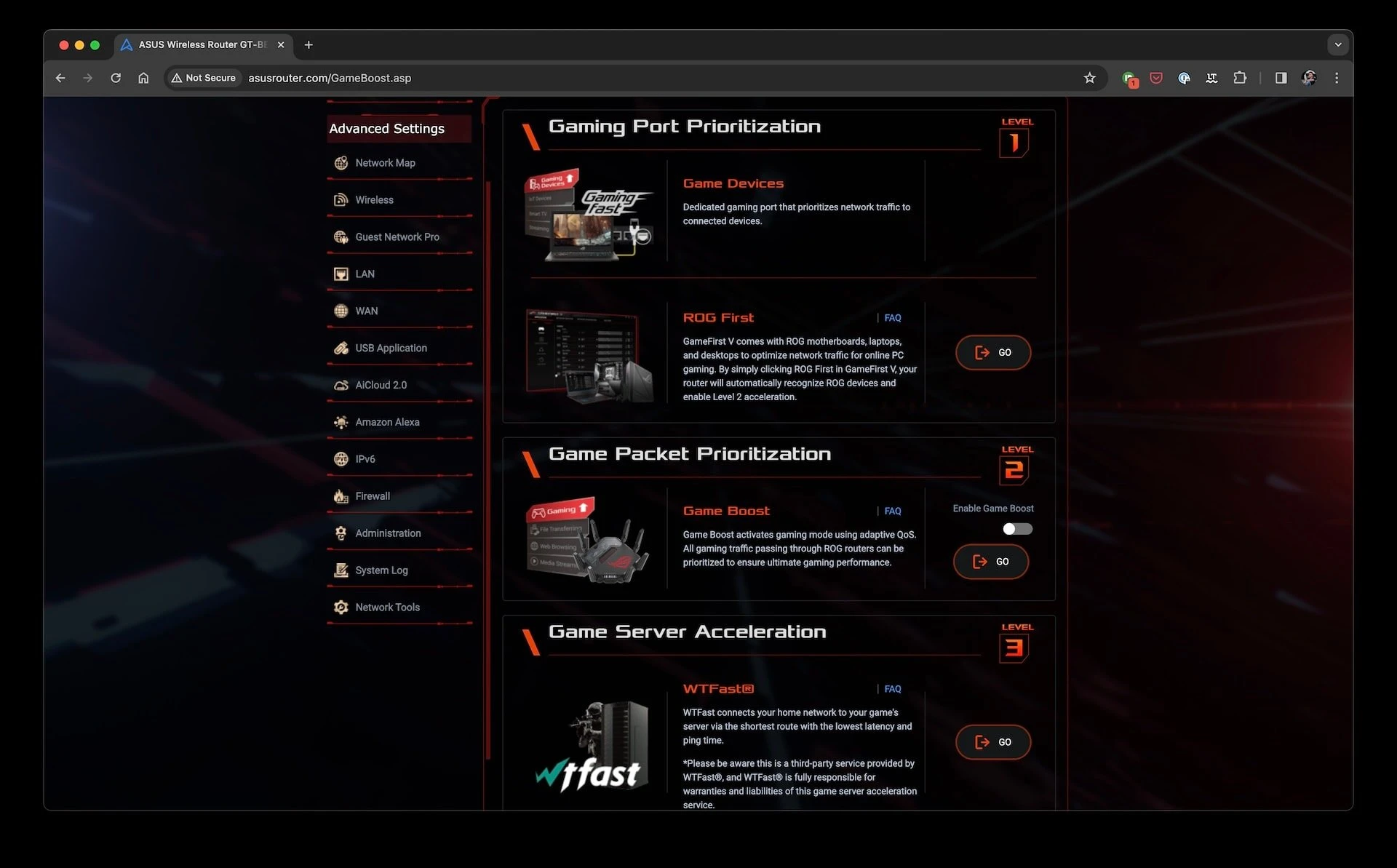Select Firewall from Advanced Settings

pos(399,496)
